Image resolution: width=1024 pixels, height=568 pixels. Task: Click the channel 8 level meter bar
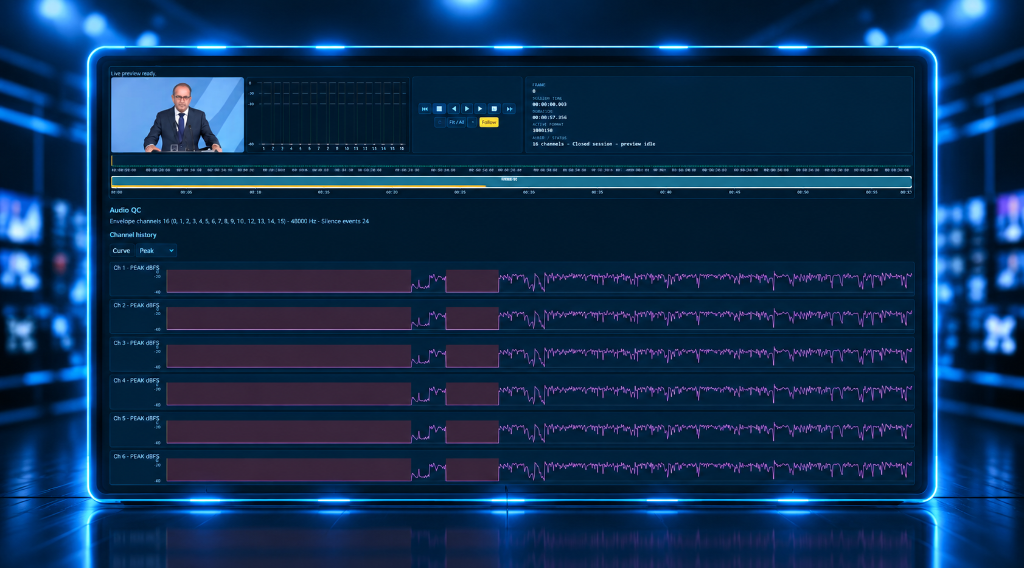(x=328, y=114)
